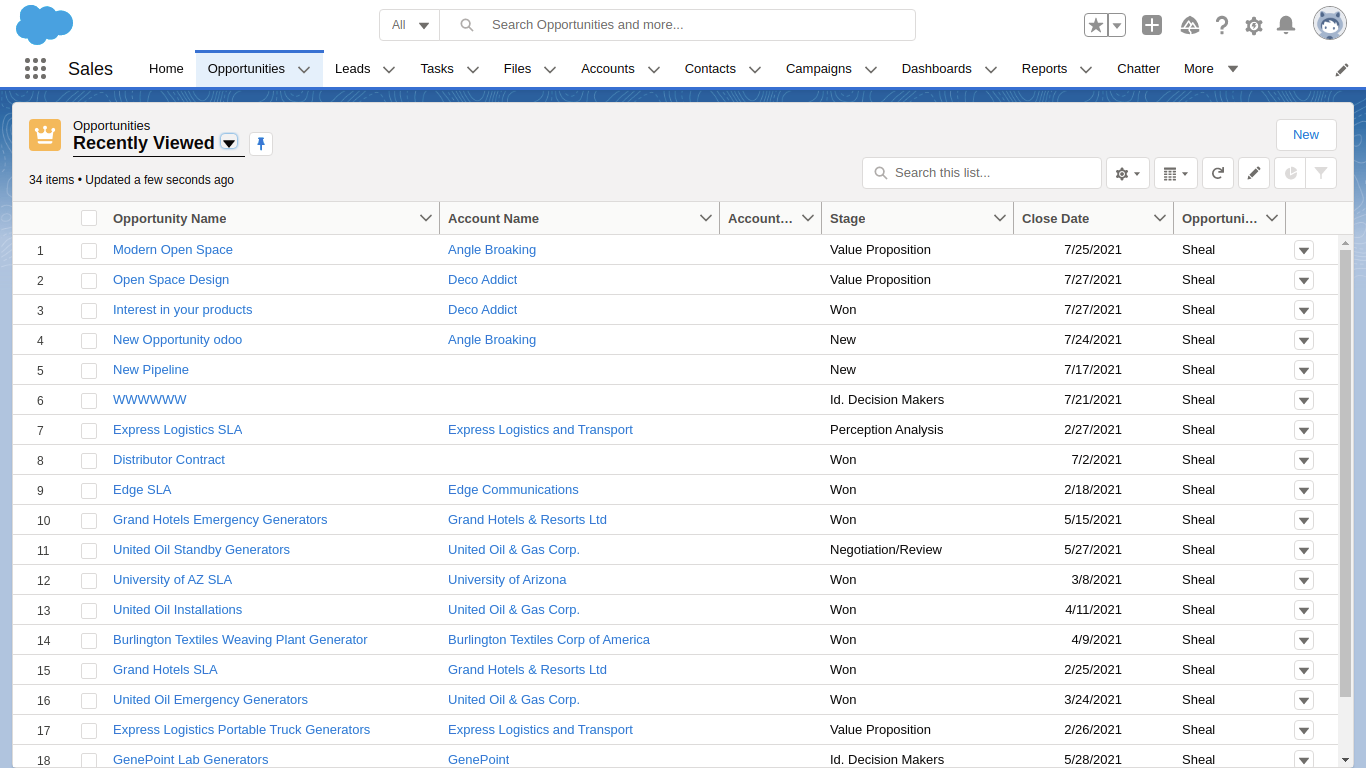1366x768 pixels.
Task: Click the inline Edit List pencil
Action: pyautogui.click(x=1254, y=173)
